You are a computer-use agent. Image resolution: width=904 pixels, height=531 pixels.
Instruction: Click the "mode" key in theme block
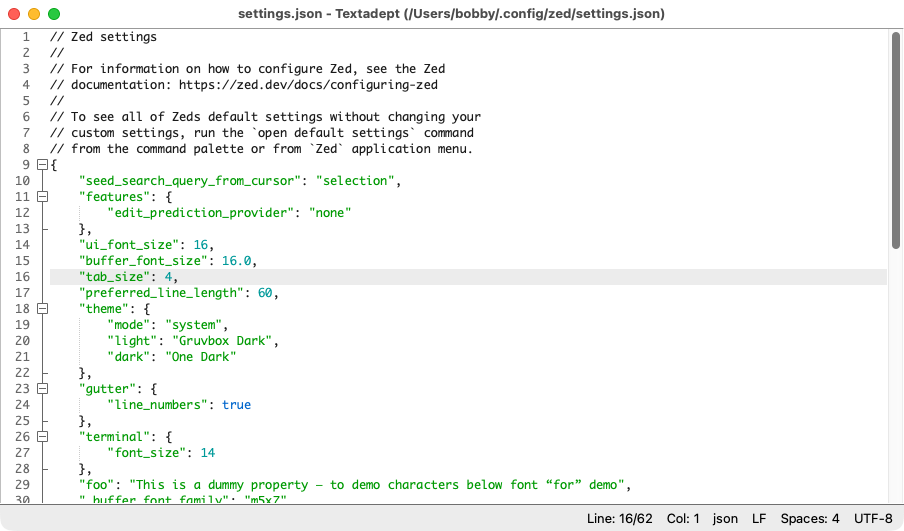click(x=129, y=325)
